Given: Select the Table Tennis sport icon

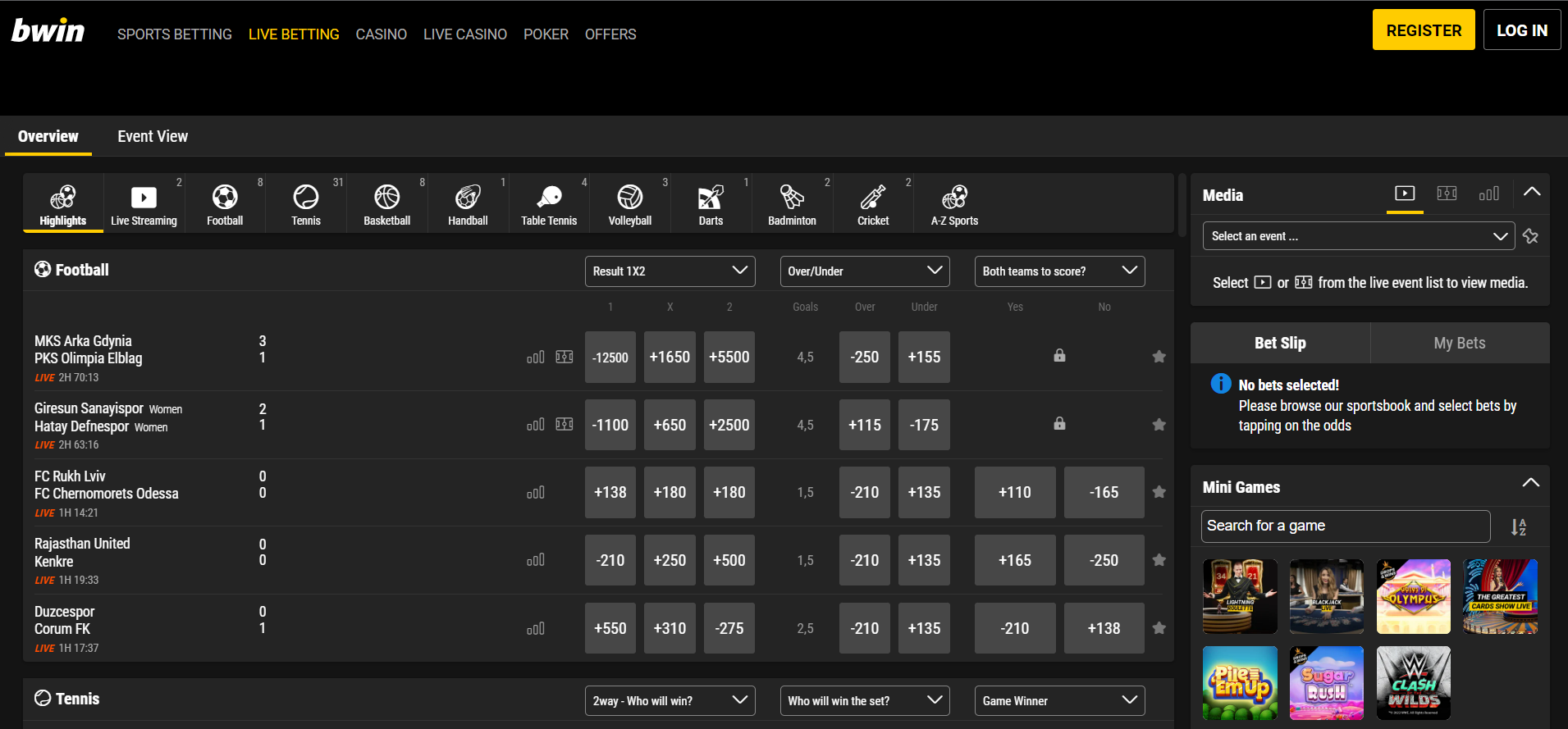Looking at the screenshot, I should tap(549, 204).
